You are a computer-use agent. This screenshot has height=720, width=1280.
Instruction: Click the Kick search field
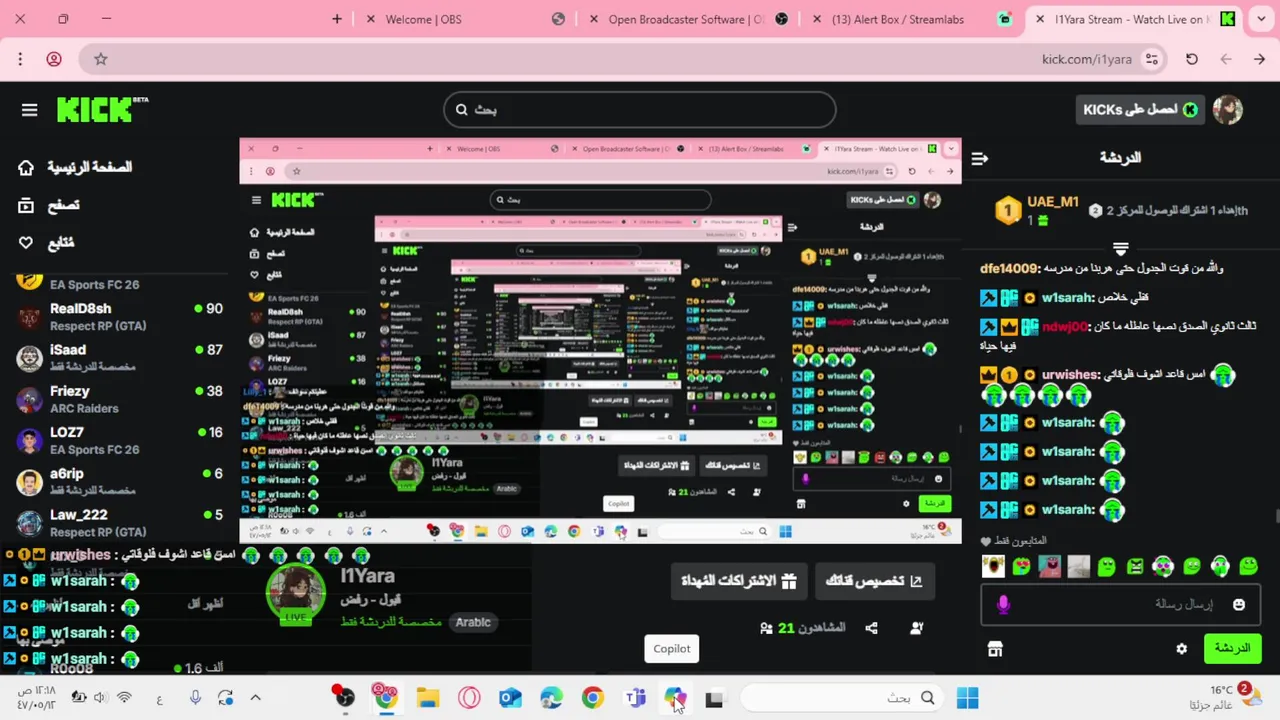pyautogui.click(x=639, y=110)
